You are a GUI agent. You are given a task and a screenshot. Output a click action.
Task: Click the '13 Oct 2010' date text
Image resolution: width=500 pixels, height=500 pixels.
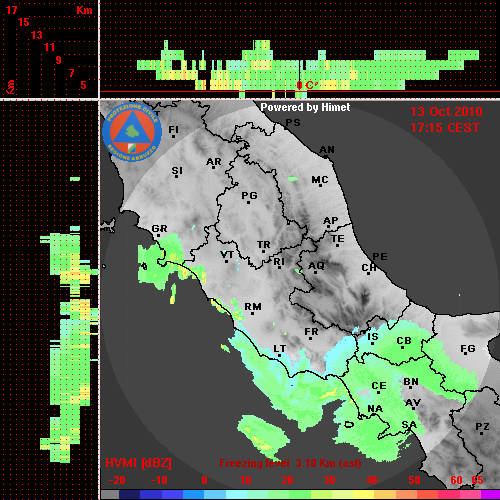[x=446, y=112]
